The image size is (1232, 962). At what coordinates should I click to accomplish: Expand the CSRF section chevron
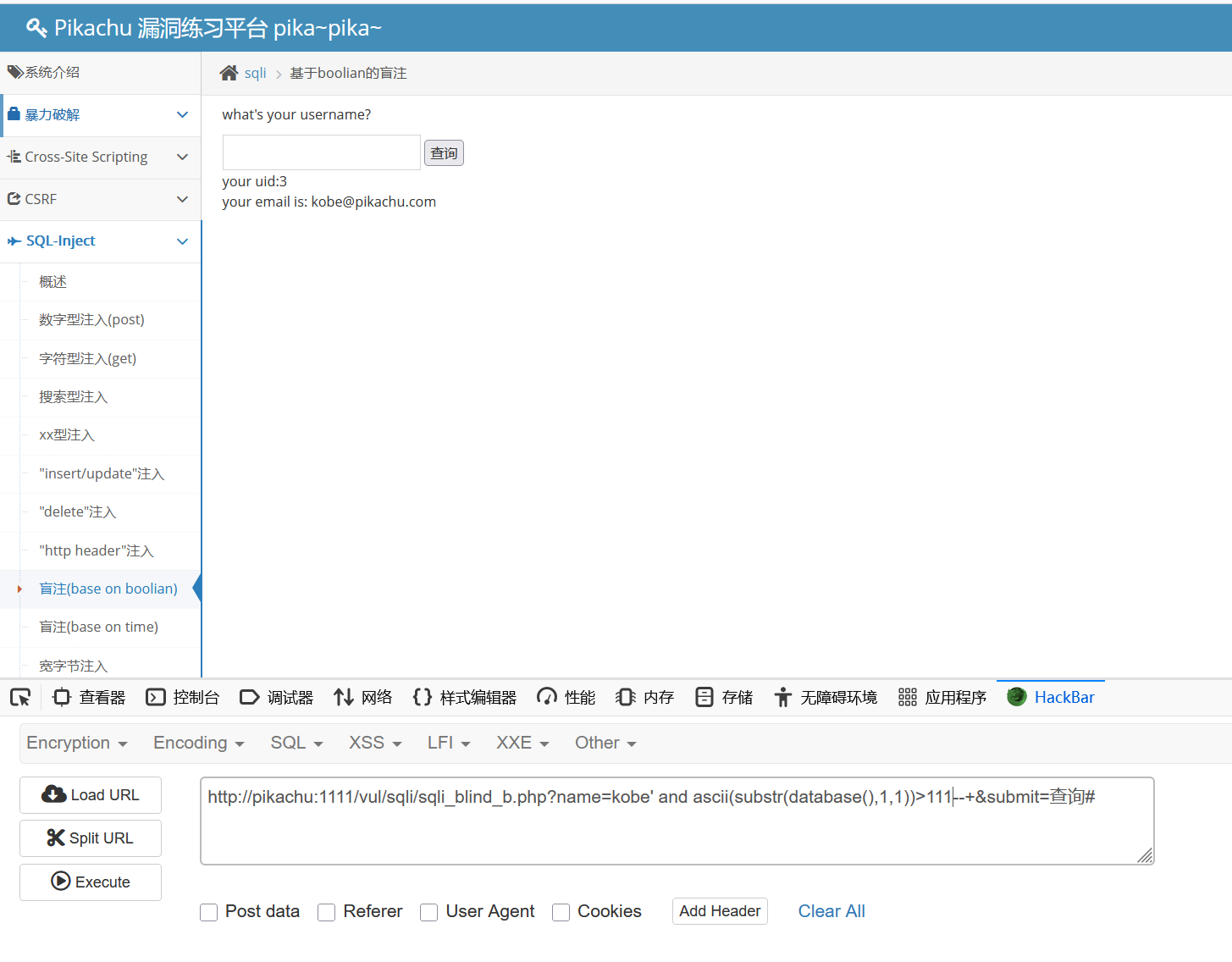coord(182,199)
